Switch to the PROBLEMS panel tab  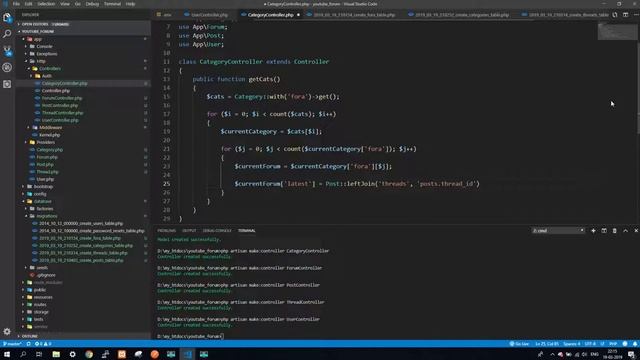tap(167, 231)
